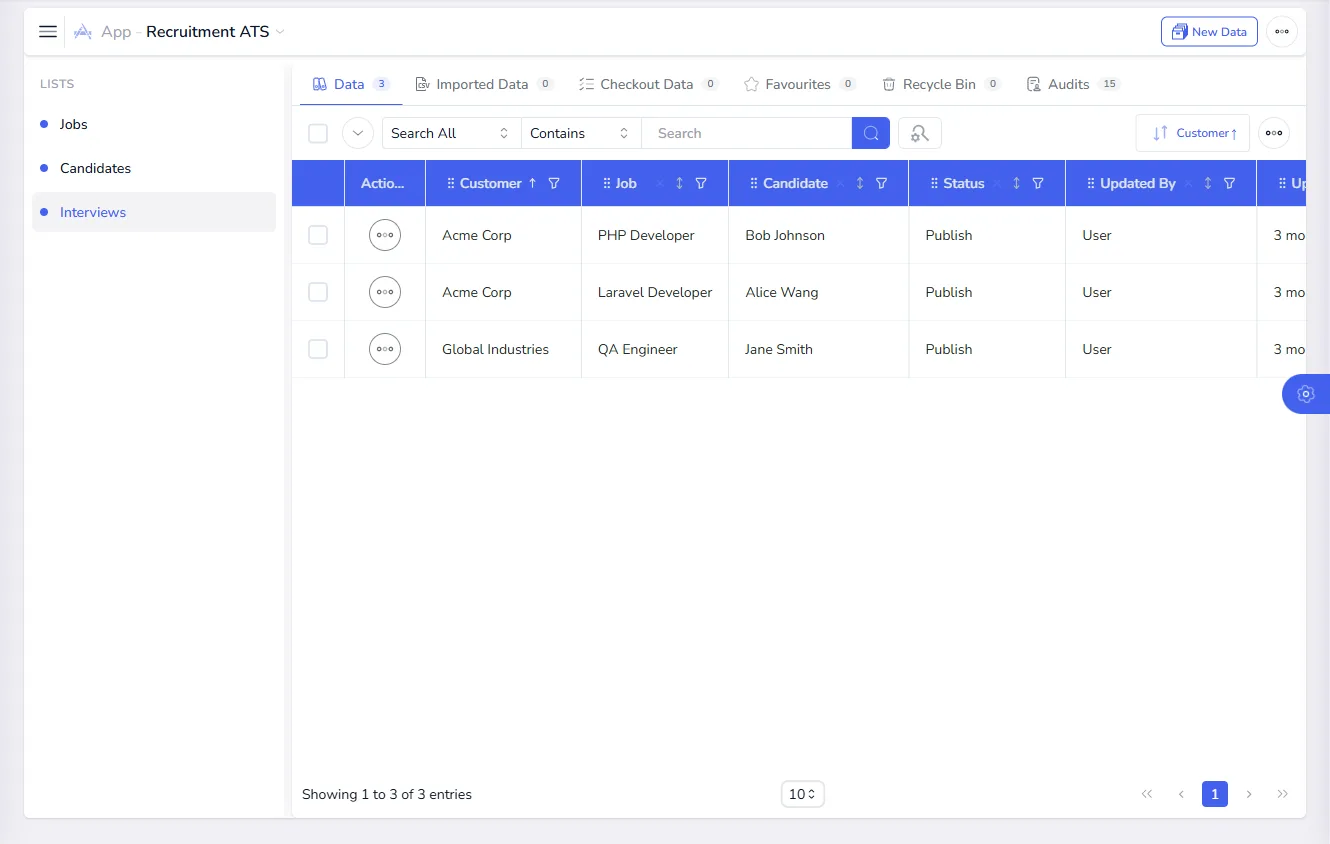
Task: Click the Global Industries customer cell
Action: 503,349
